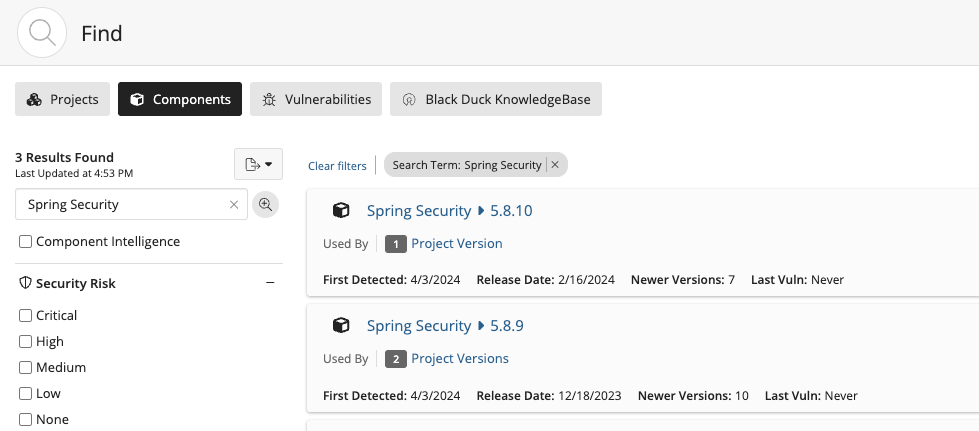
Task: Click the bug icon on Vulnerabilities tab
Action: (269, 99)
